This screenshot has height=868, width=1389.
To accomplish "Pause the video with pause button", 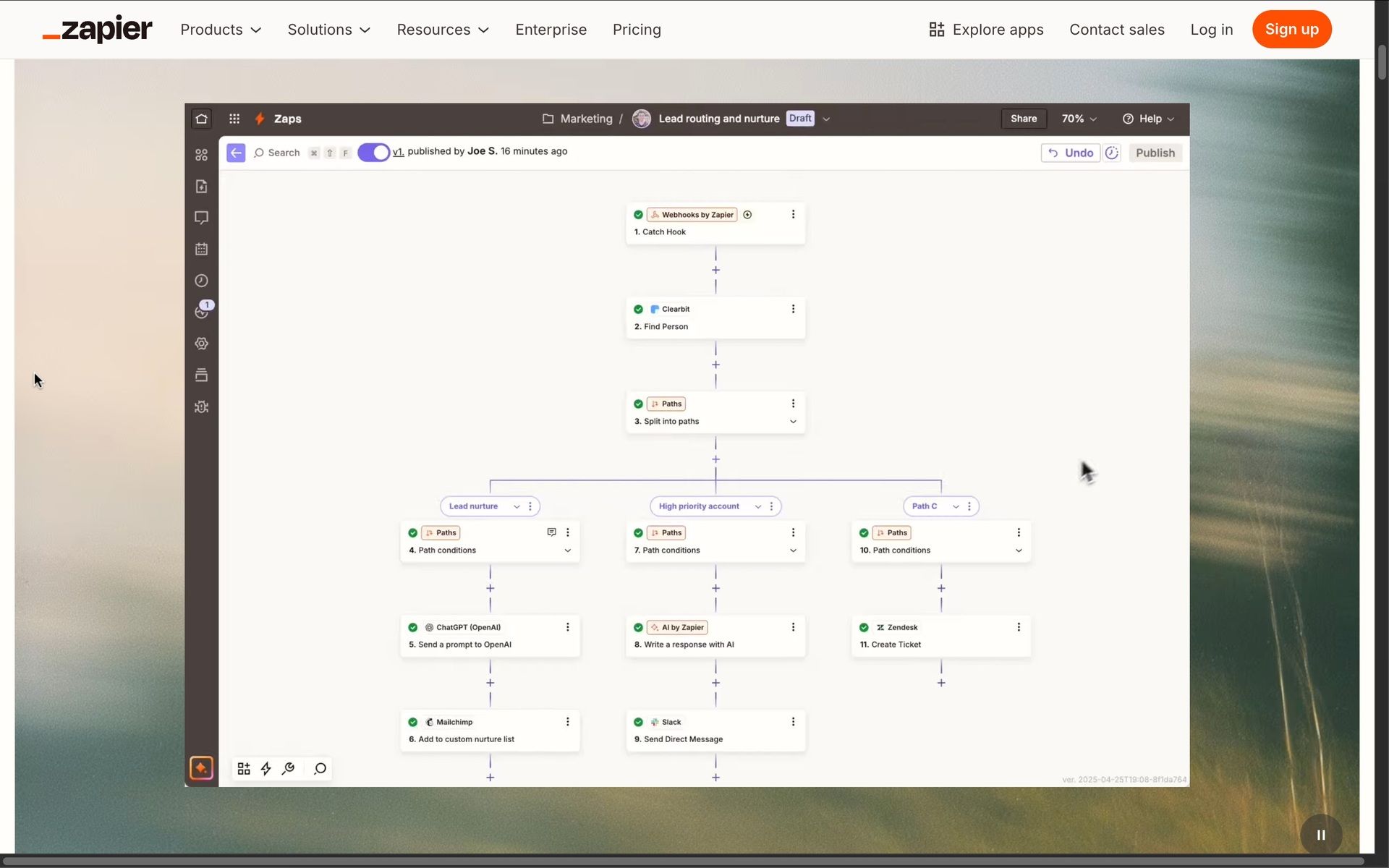I will [1321, 835].
